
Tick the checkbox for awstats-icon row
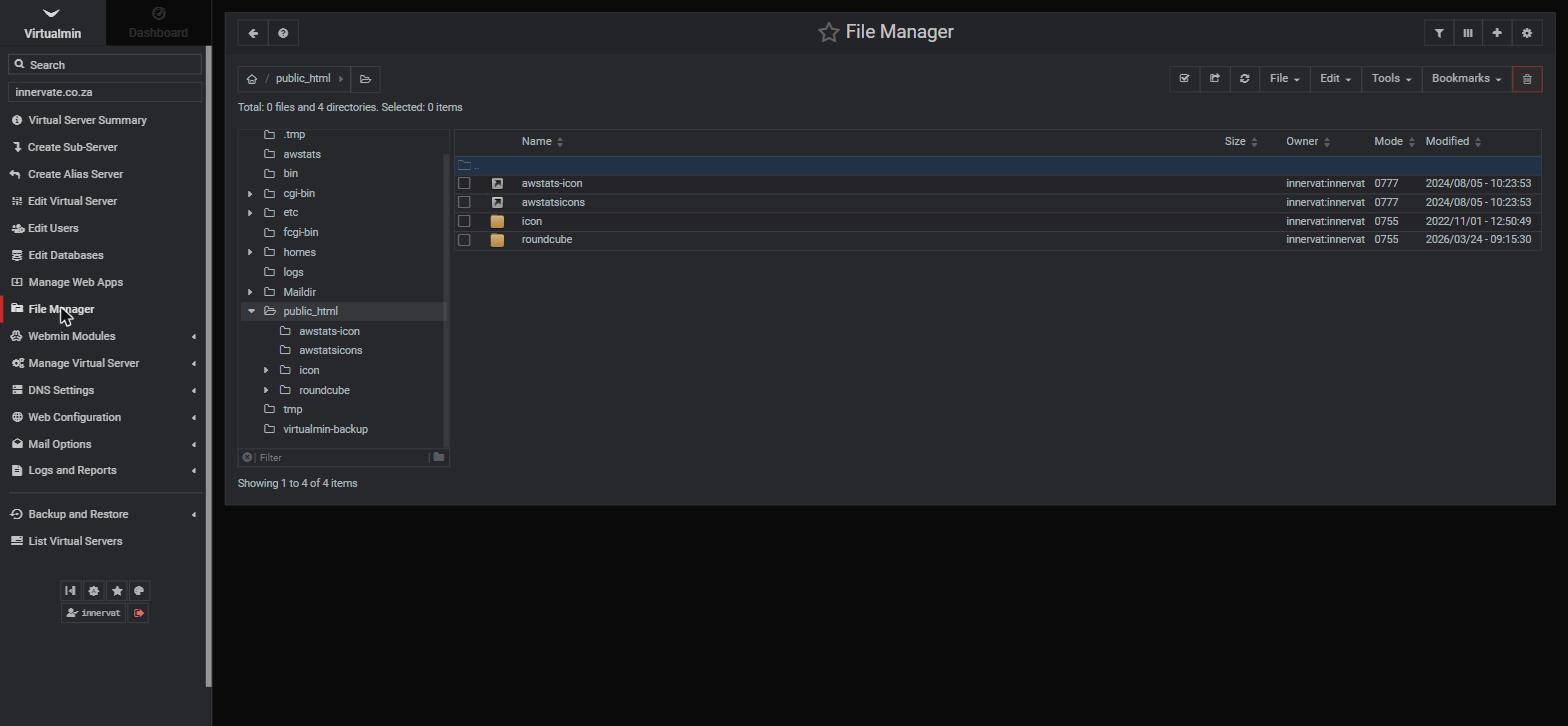[464, 184]
